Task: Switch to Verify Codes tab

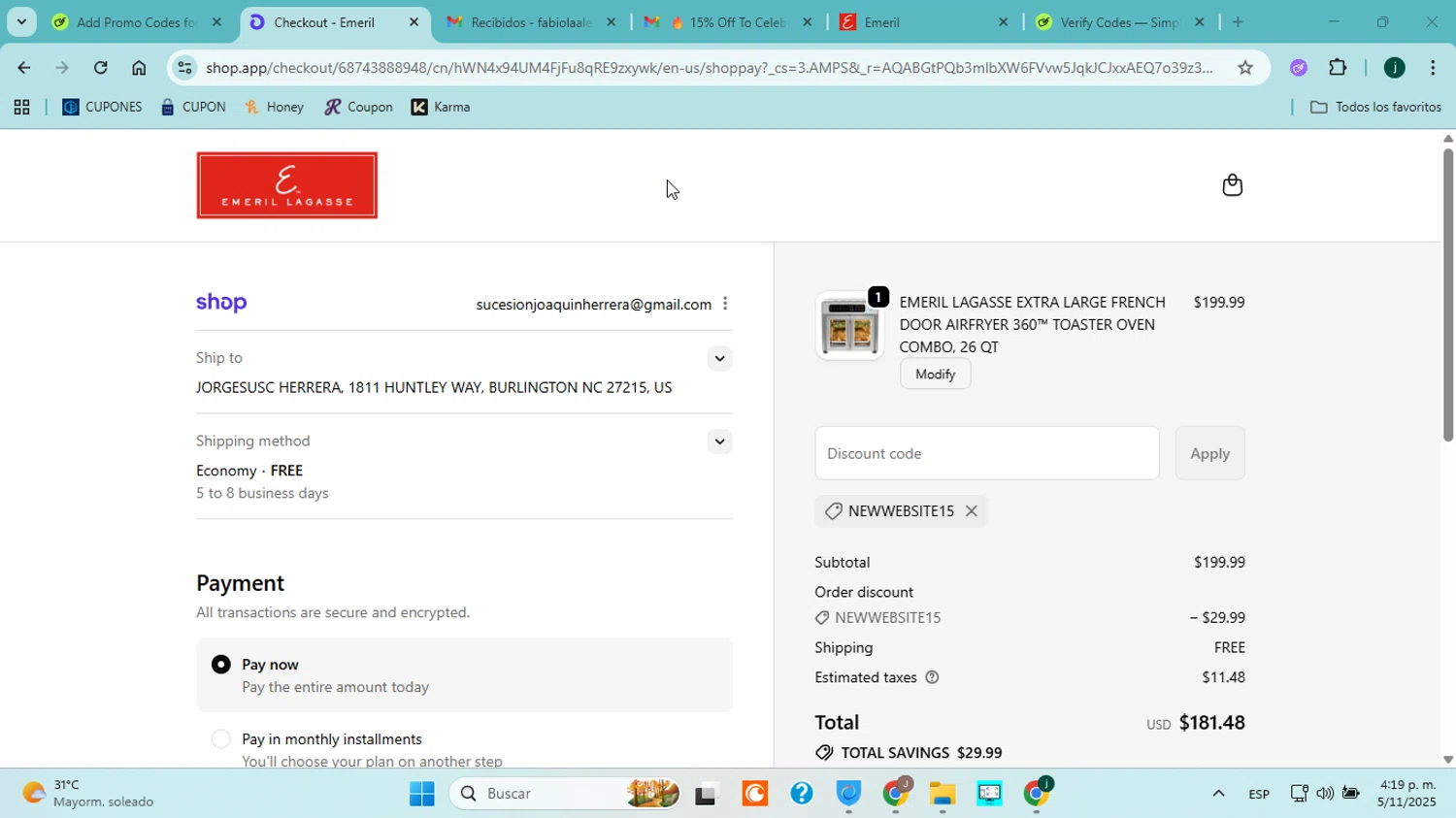Action: point(1119,22)
